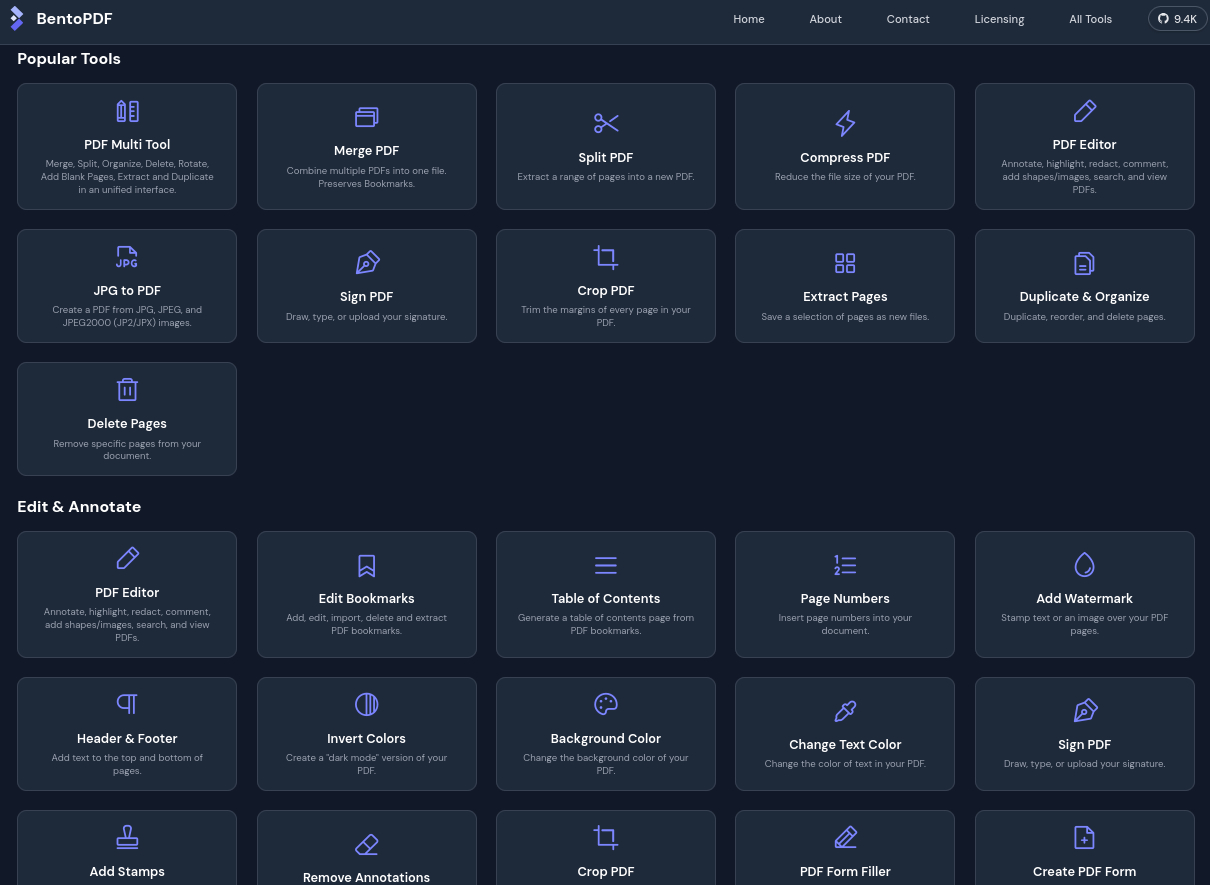Open the PDF Multi Tool card

[x=127, y=146]
